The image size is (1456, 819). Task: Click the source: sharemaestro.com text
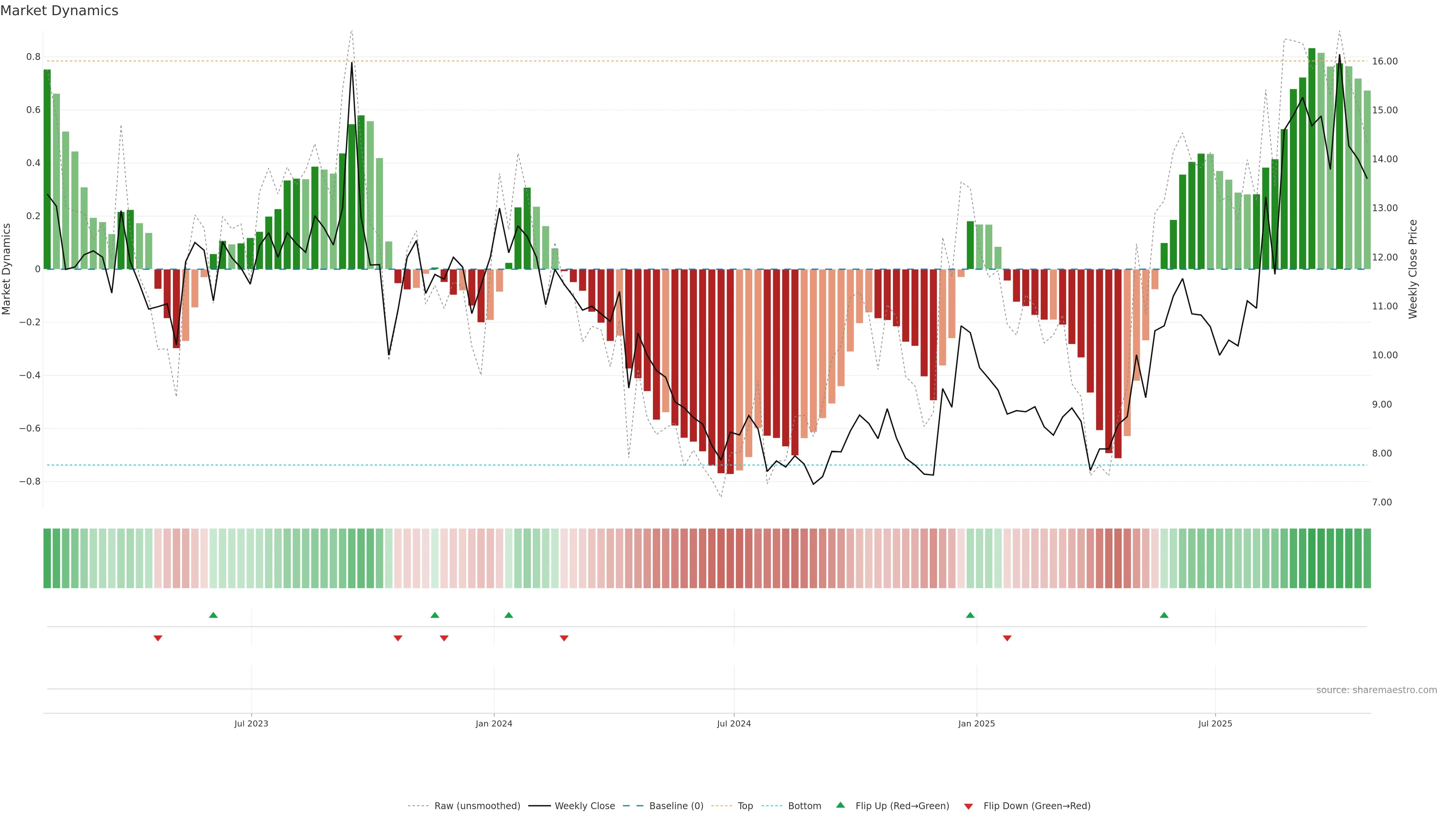click(x=1376, y=690)
